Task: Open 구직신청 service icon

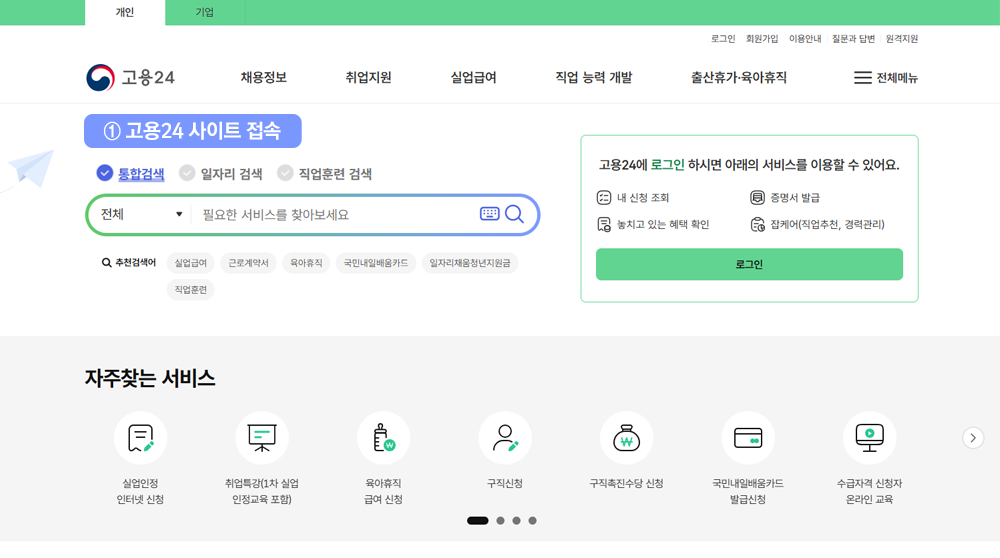Action: tap(505, 438)
